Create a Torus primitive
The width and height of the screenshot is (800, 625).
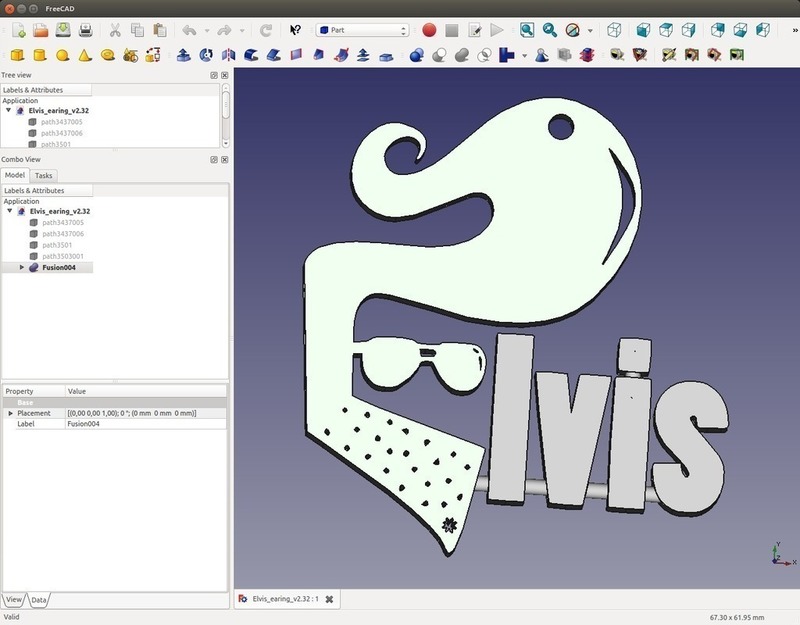pyautogui.click(x=107, y=55)
